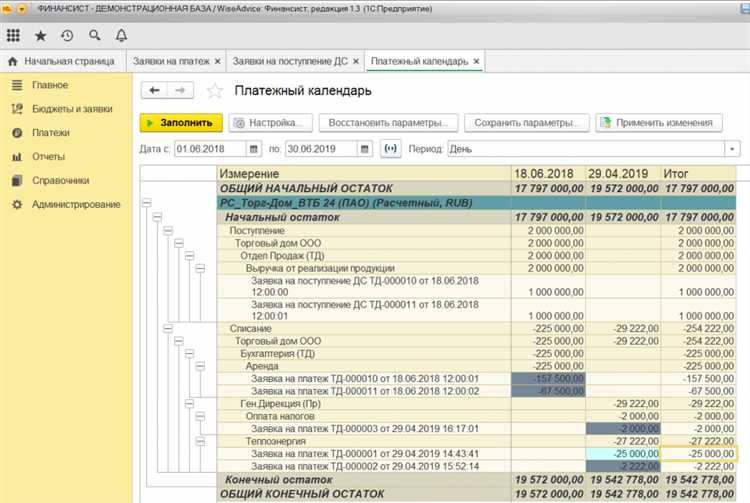Add Платежный календарь to favorites via star
Viewport: 750px width, 503px height.
coord(213,91)
